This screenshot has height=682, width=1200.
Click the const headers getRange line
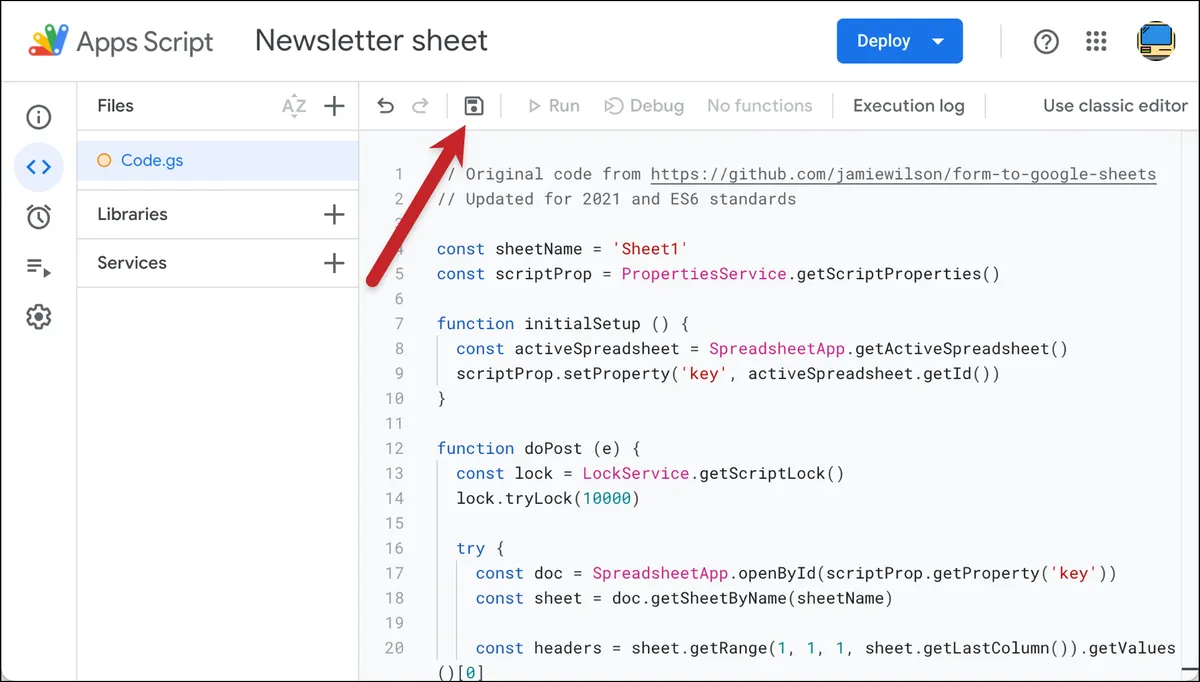(x=825, y=648)
